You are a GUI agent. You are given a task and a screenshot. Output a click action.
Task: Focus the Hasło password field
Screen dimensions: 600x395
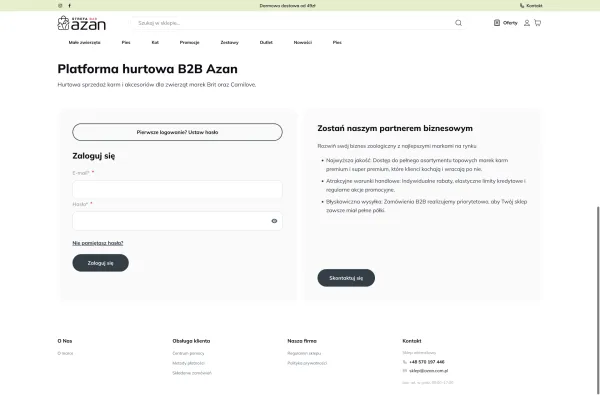(178, 221)
